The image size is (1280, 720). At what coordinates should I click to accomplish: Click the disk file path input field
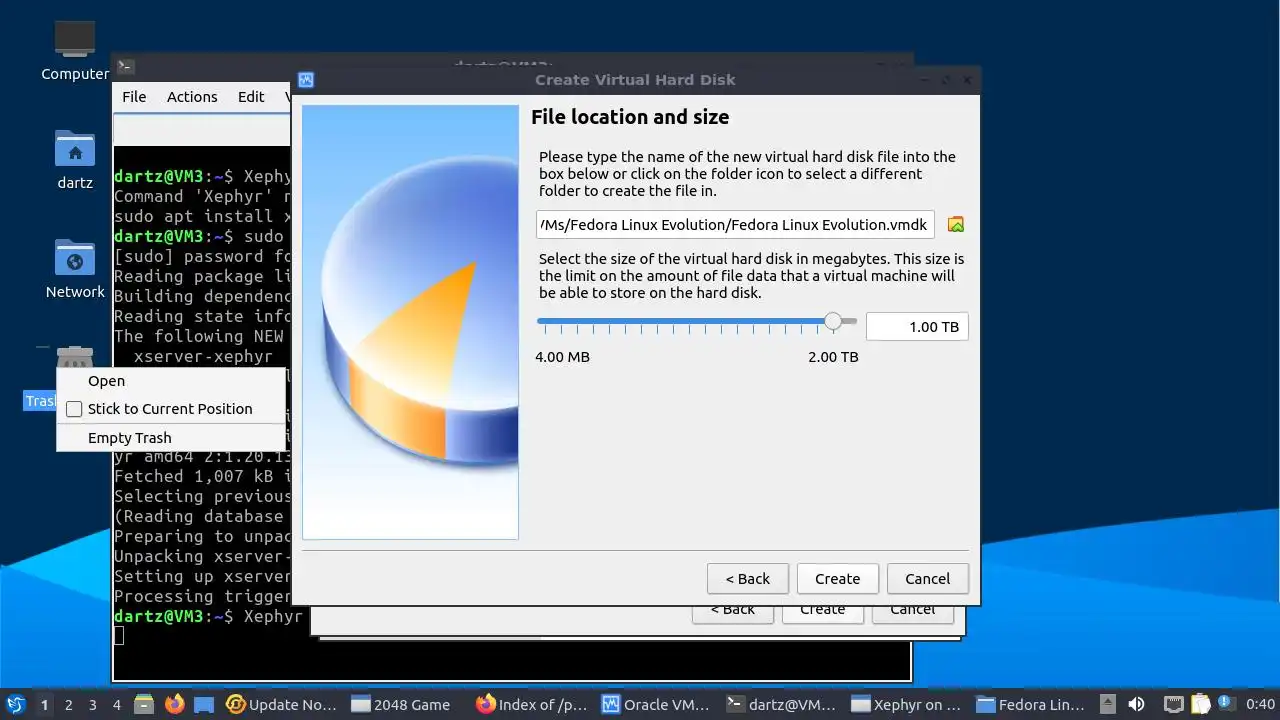coord(735,225)
